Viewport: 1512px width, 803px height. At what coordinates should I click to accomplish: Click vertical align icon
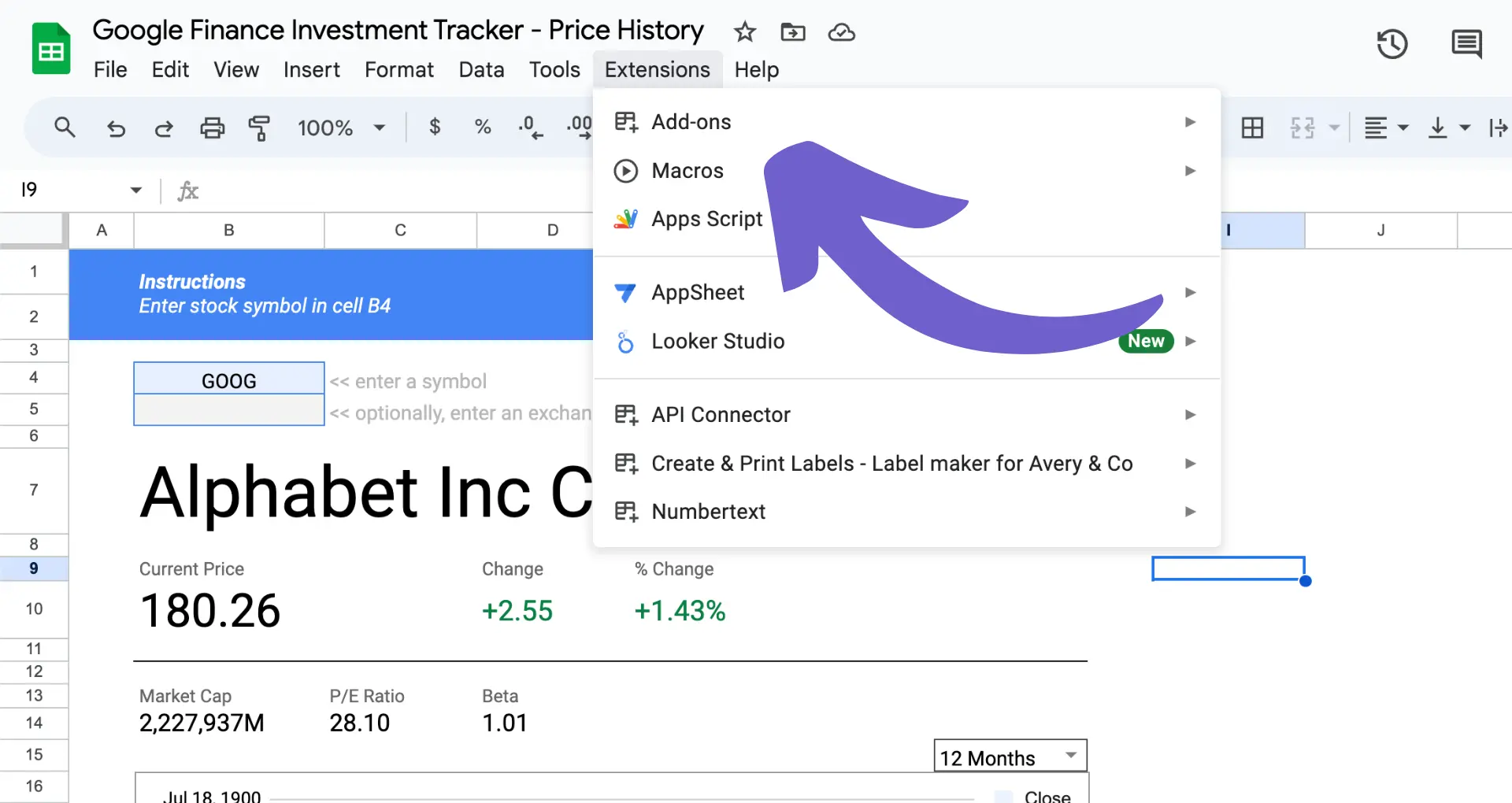(x=1438, y=128)
